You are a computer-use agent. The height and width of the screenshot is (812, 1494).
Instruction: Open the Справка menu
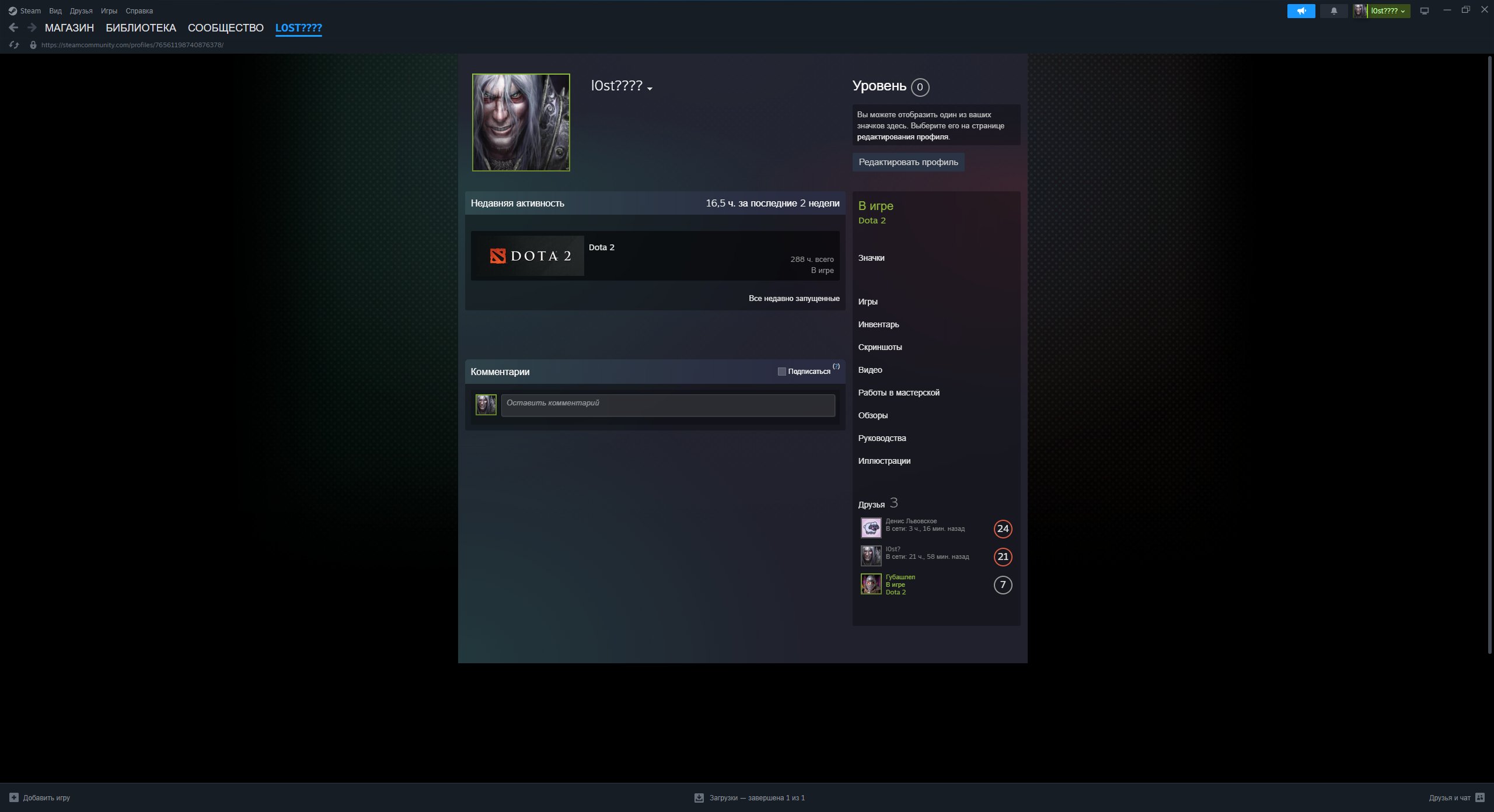(x=139, y=11)
